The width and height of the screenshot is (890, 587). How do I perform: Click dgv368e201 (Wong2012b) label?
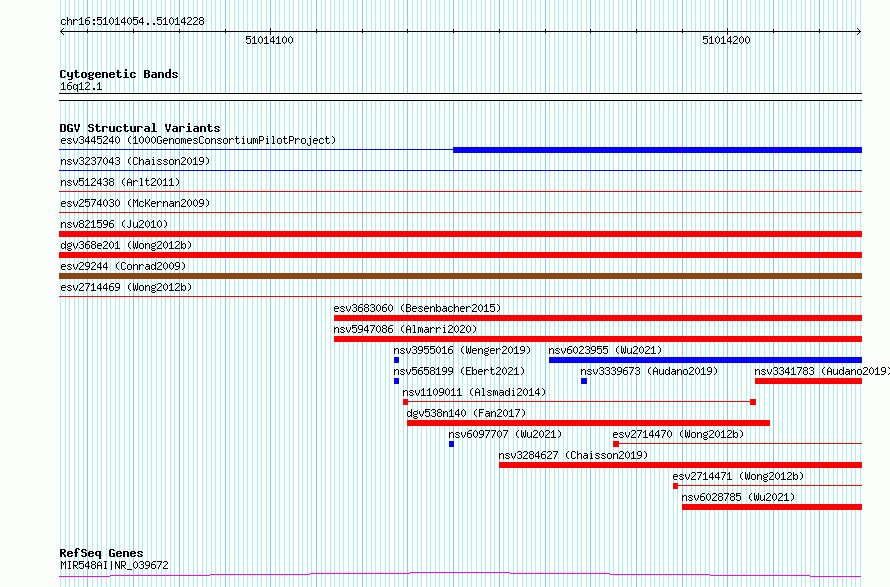pos(126,245)
